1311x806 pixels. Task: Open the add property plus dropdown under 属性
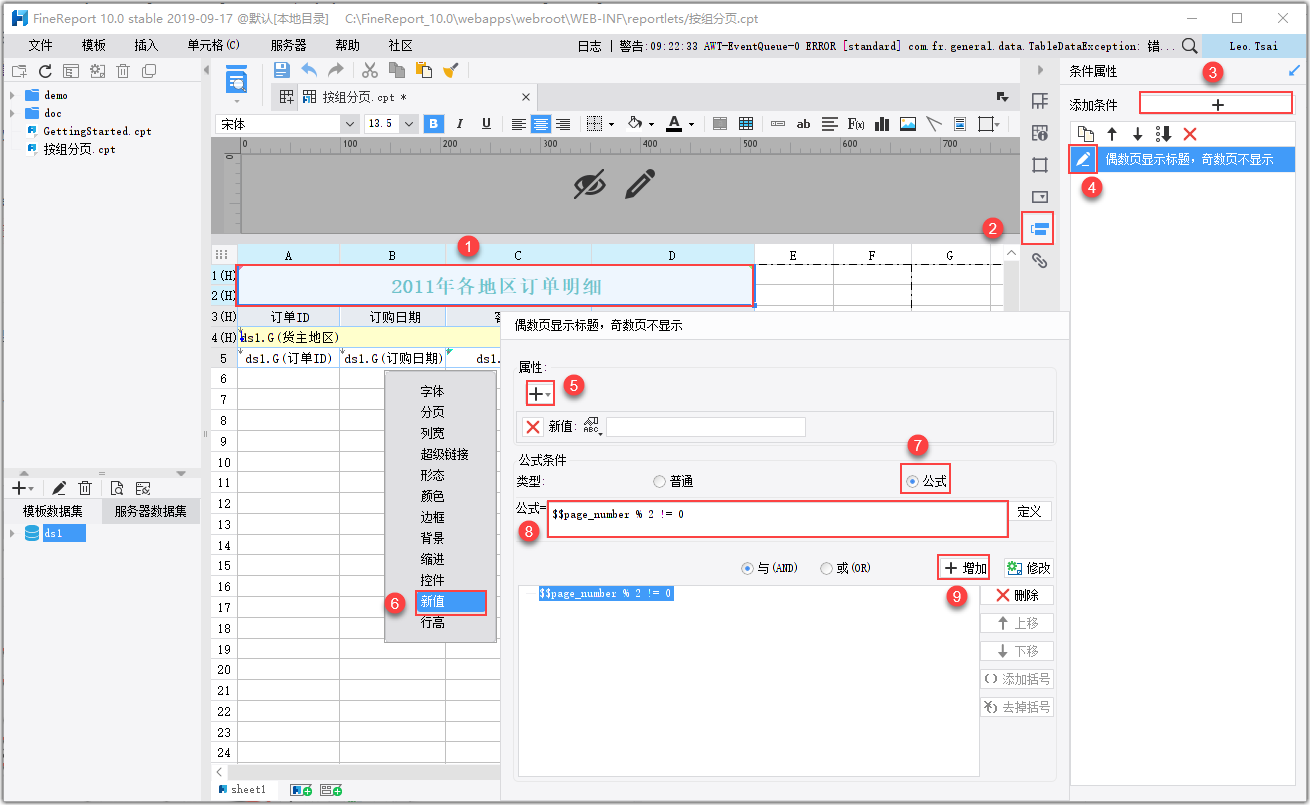tap(540, 394)
